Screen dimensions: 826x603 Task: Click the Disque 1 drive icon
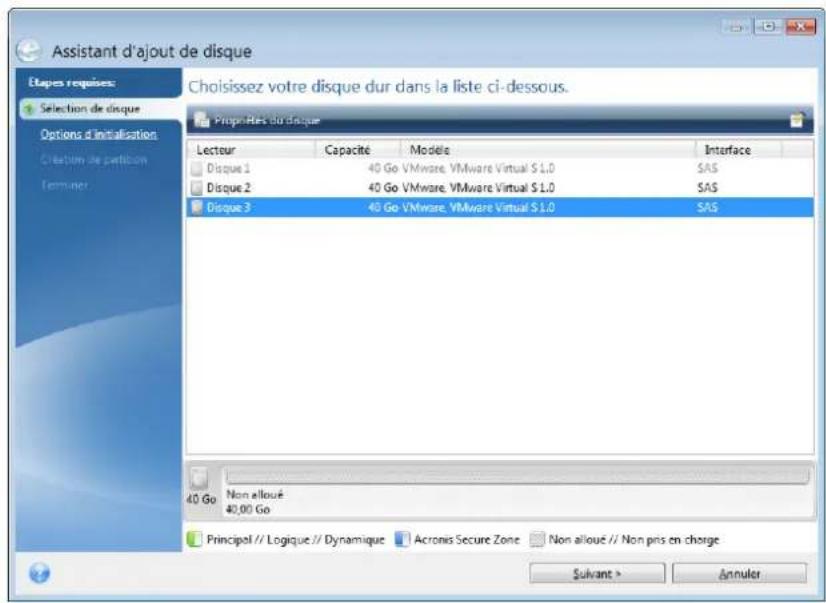[196, 169]
